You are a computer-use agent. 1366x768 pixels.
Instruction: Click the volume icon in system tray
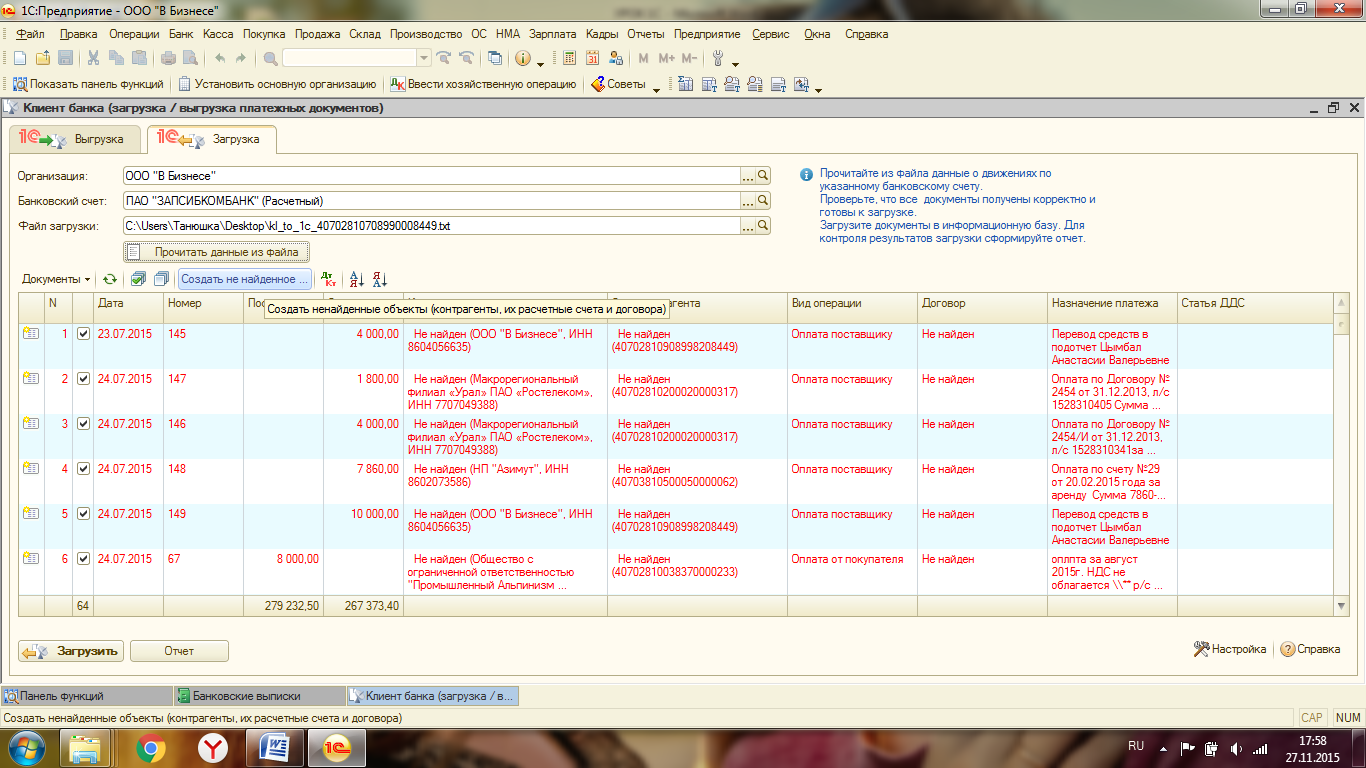(x=1236, y=747)
